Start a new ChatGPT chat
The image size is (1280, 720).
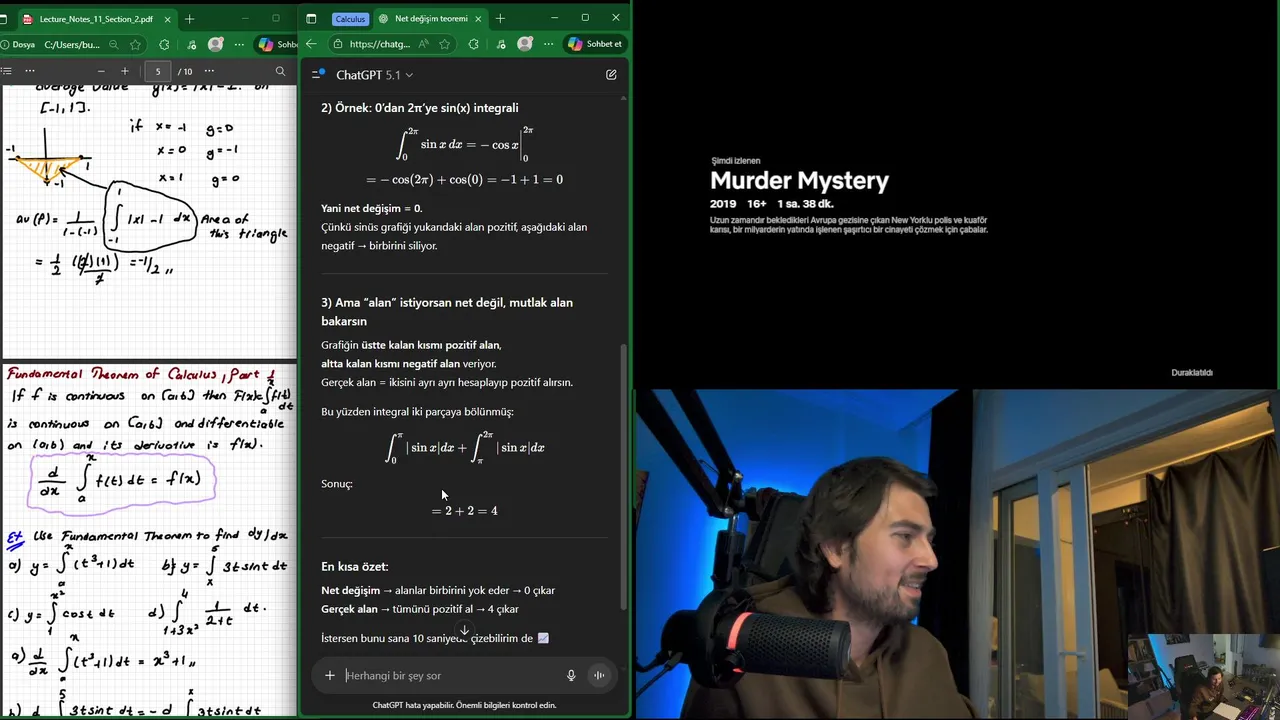tap(611, 75)
